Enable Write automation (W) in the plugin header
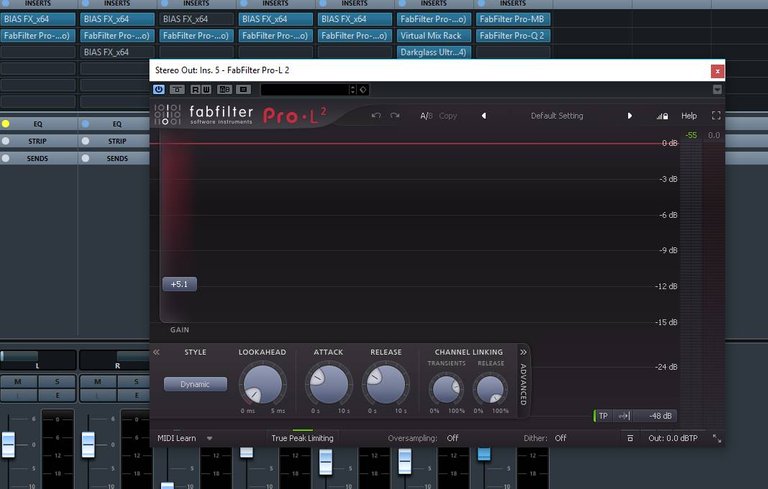 tap(206, 89)
